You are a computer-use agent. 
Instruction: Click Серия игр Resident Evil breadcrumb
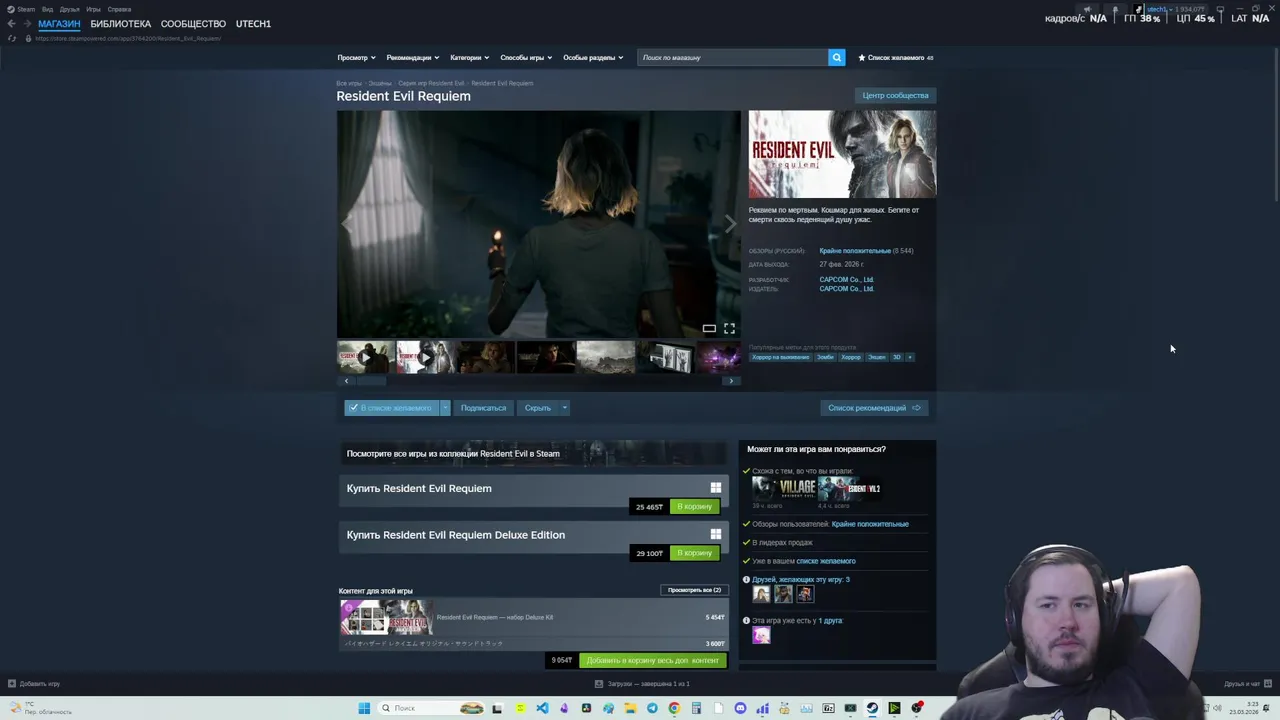coord(431,83)
